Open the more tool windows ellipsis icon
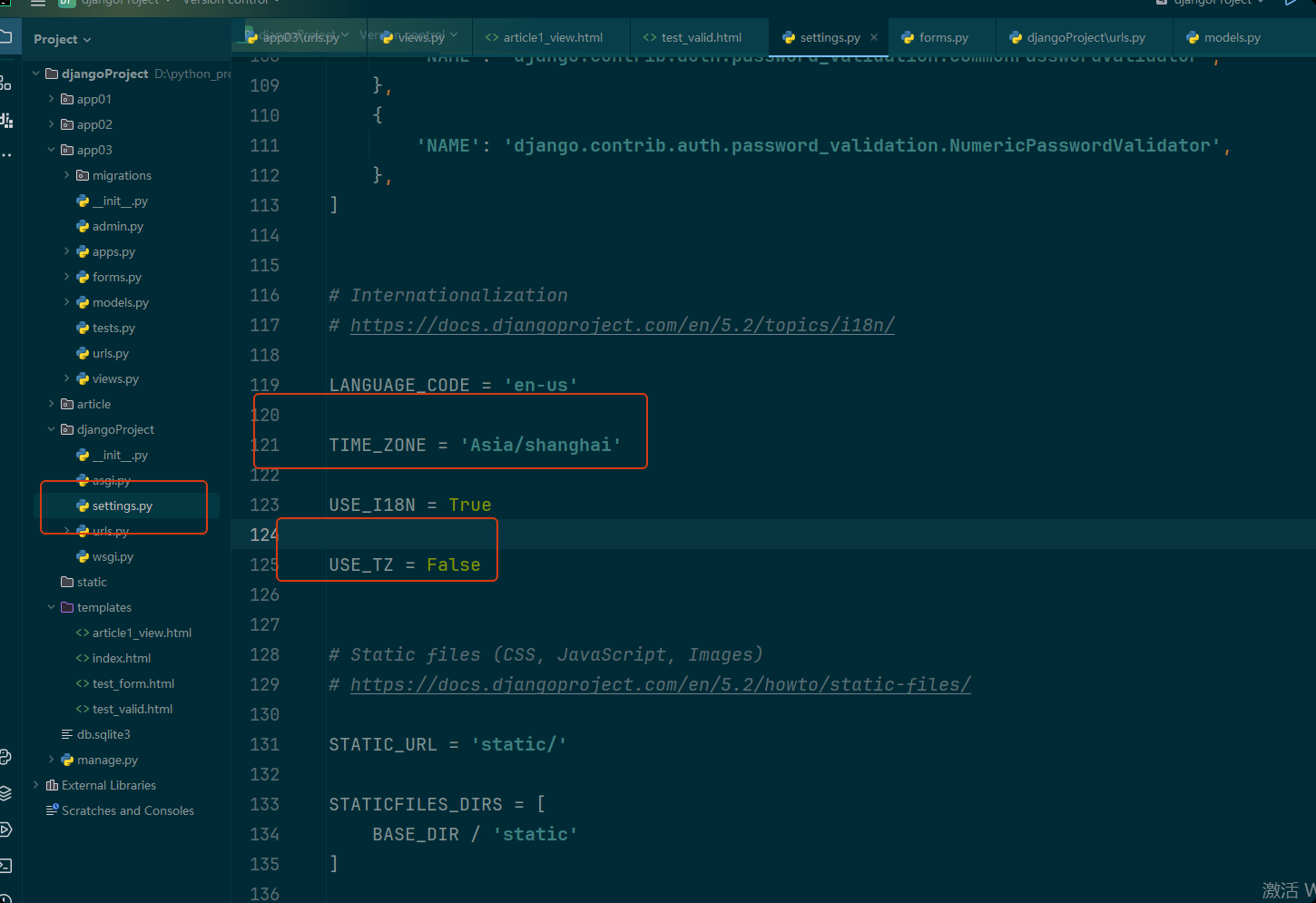This screenshot has width=1316, height=903. pyautogui.click(x=5, y=155)
